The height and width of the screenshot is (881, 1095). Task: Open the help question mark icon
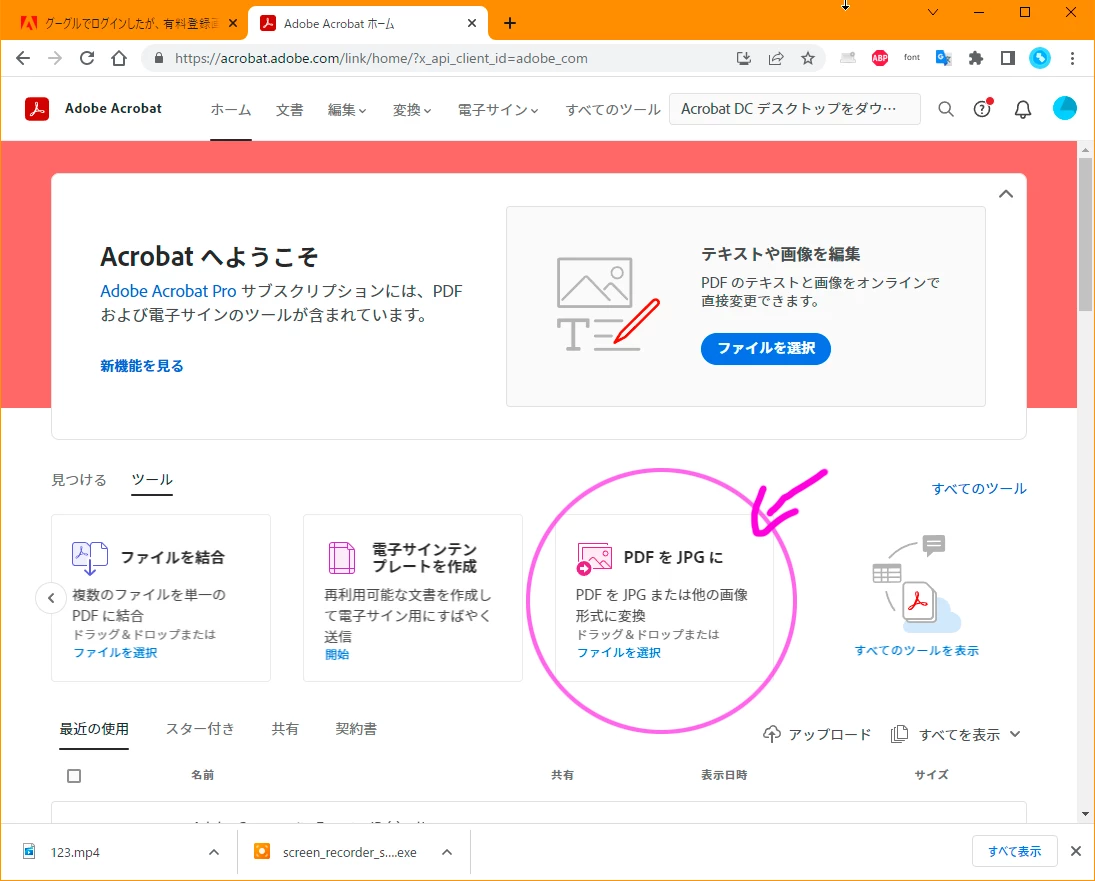(x=983, y=108)
